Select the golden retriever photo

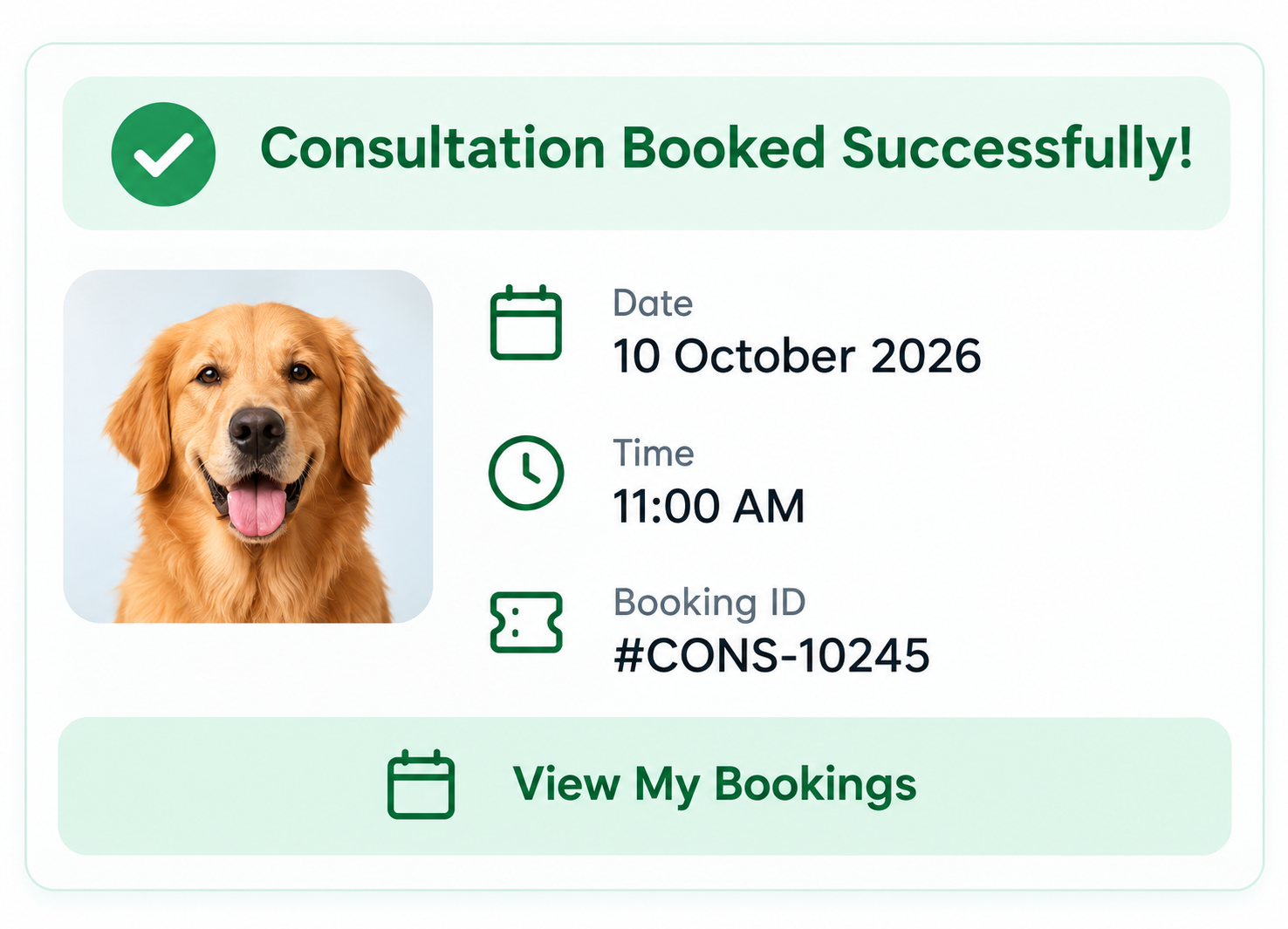point(249,447)
